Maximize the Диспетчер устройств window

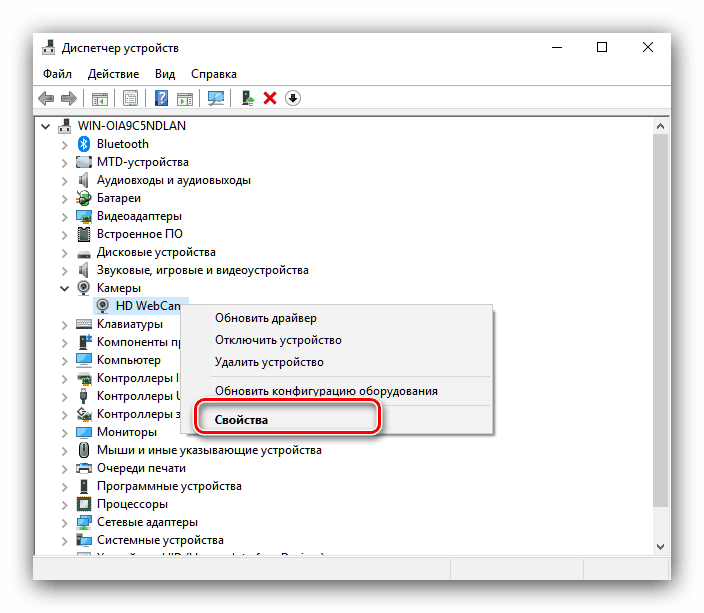602,47
